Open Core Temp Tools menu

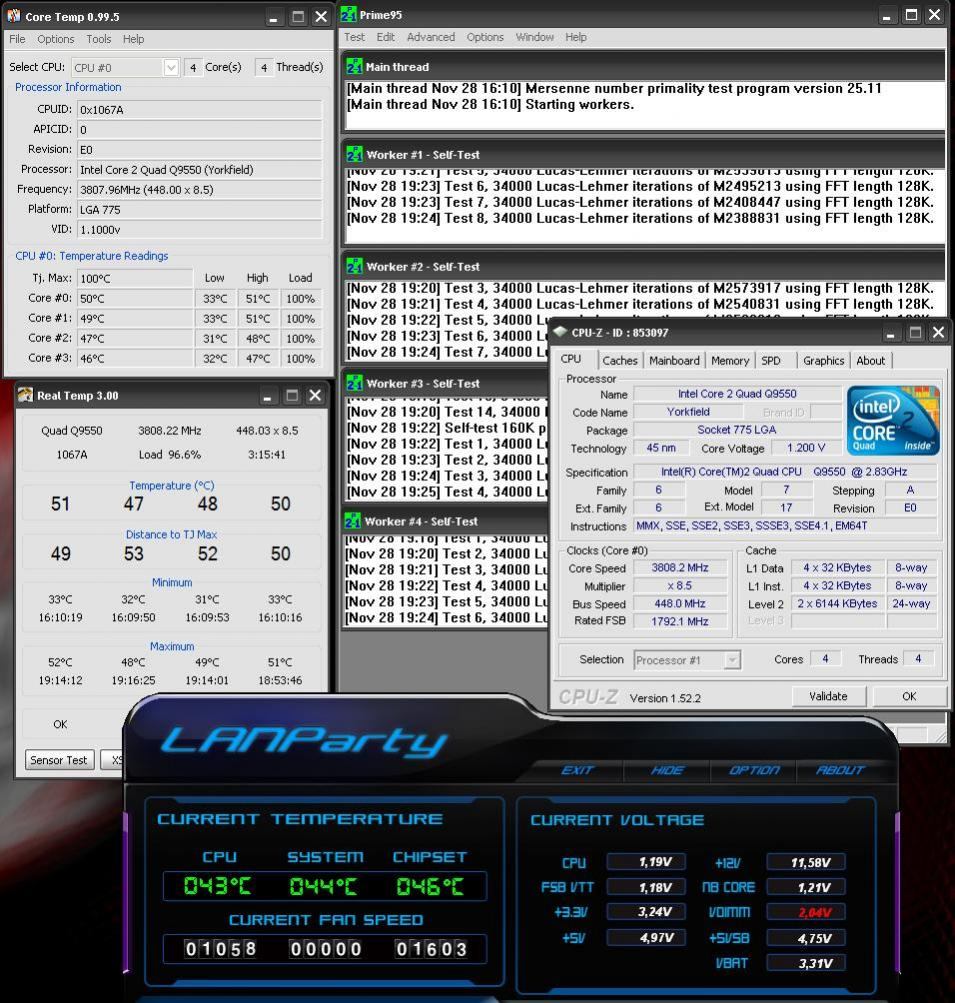(x=99, y=39)
